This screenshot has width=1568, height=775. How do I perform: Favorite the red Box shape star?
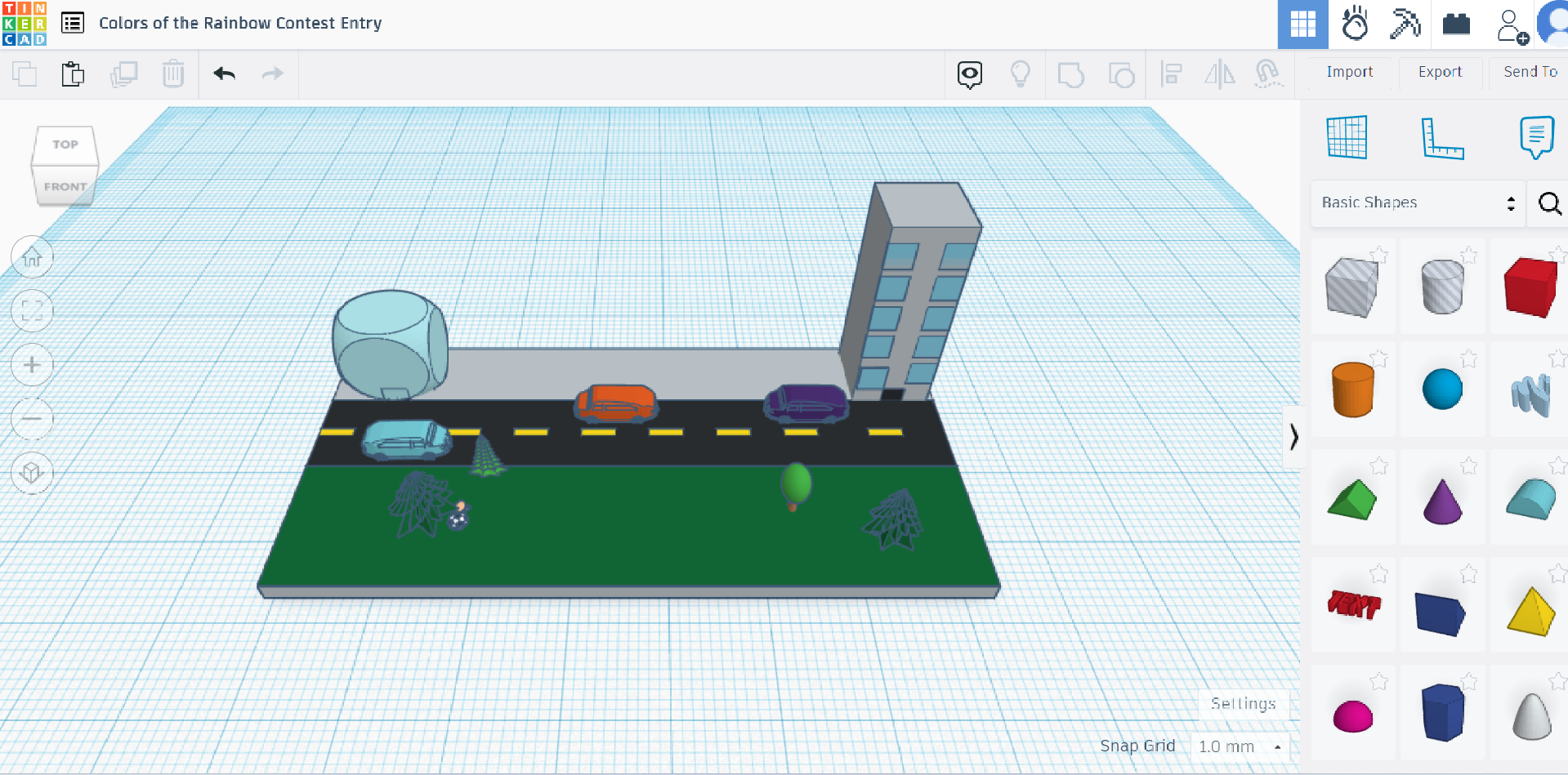pyautogui.click(x=1558, y=255)
